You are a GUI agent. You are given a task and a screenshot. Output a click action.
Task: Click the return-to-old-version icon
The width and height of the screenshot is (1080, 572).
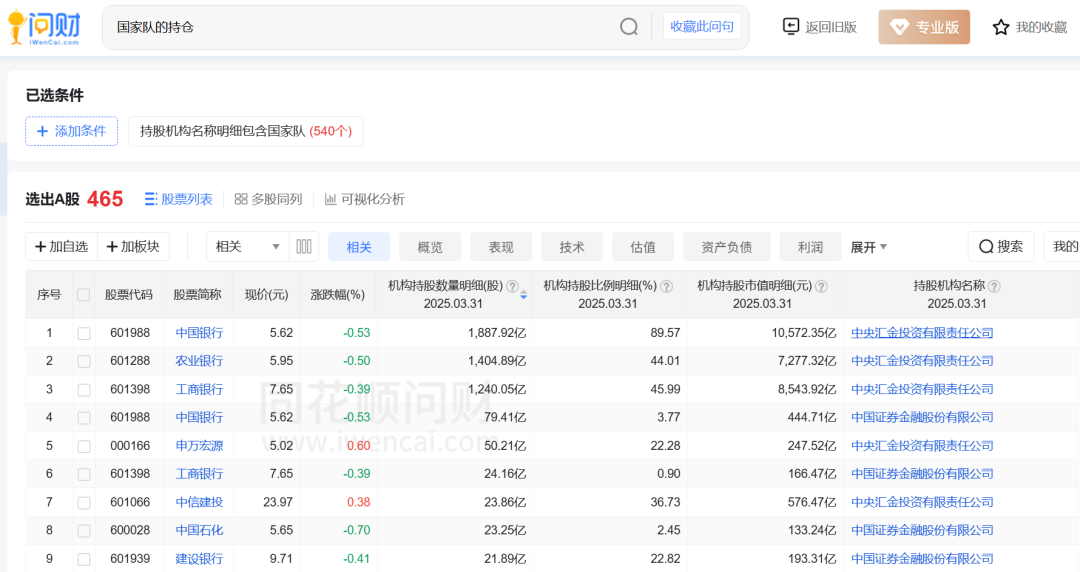pyautogui.click(x=791, y=26)
